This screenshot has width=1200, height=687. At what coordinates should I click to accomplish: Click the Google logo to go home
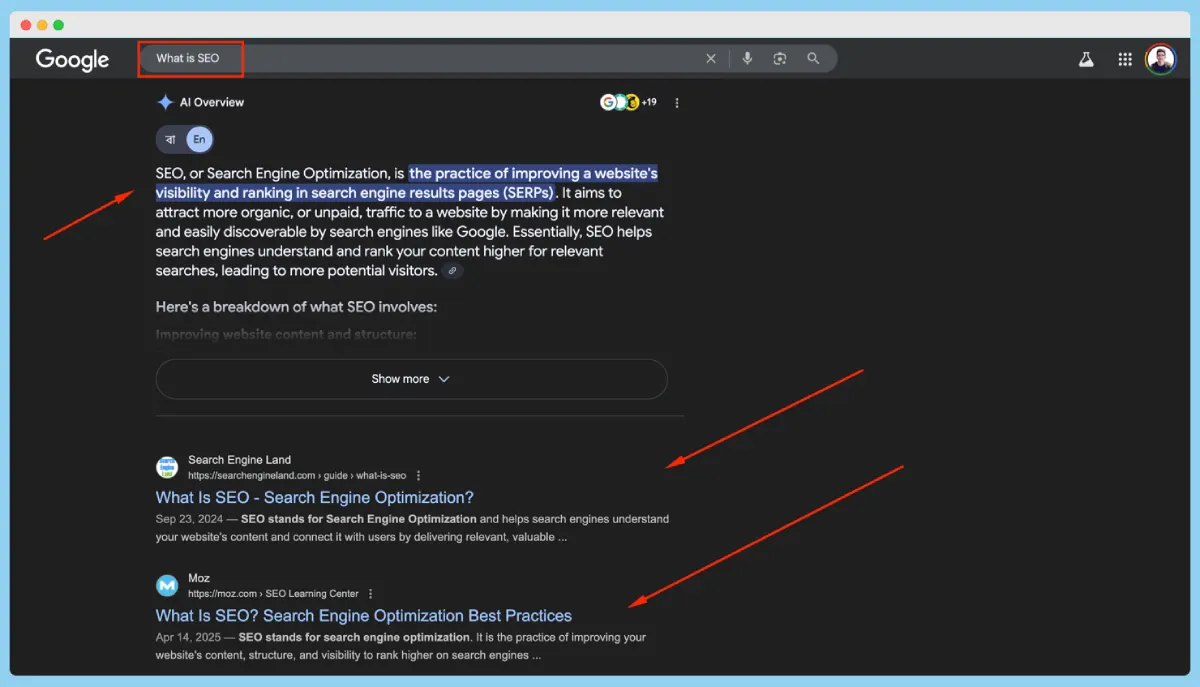point(72,60)
